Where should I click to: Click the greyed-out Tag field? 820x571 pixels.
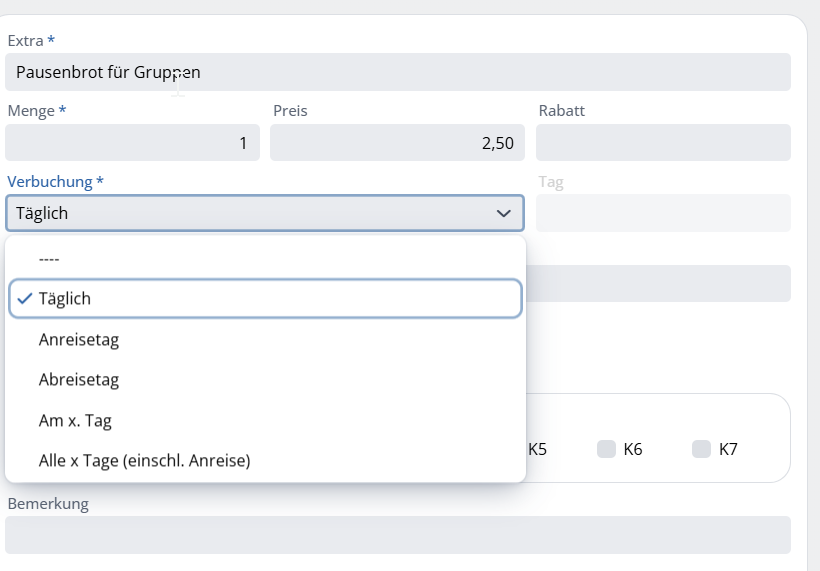[x=663, y=213]
